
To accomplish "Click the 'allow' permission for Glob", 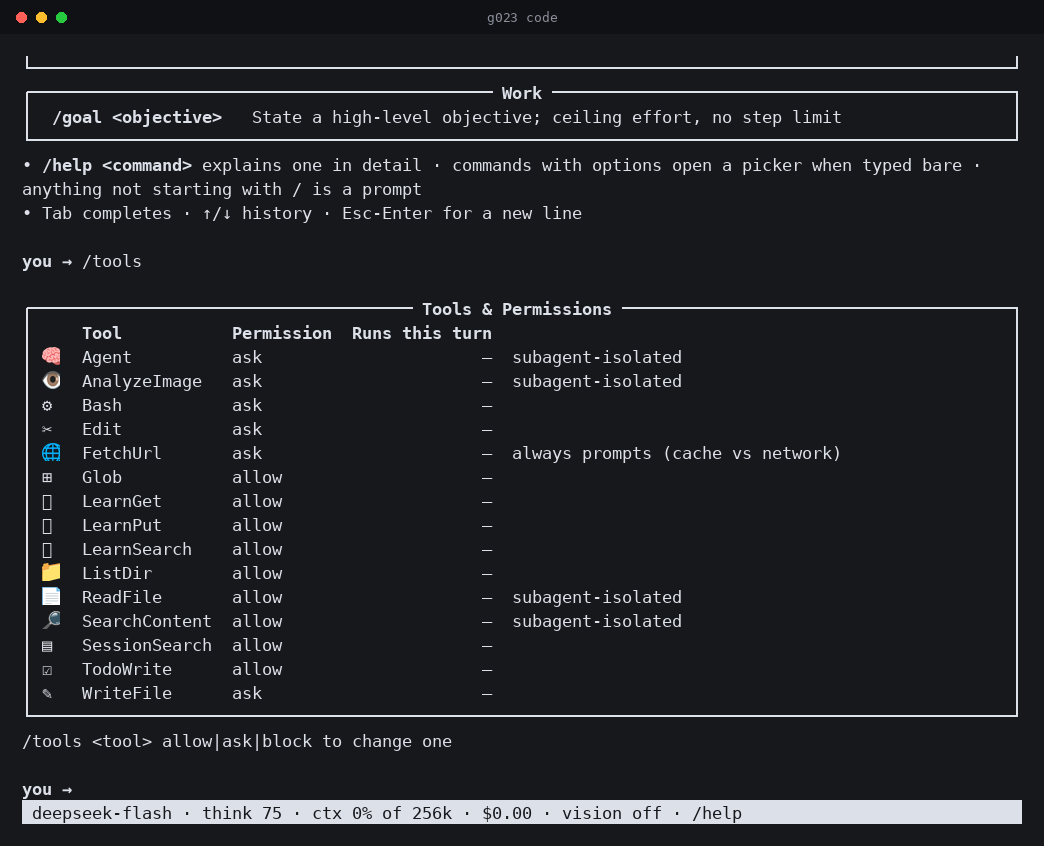I will 257,477.
